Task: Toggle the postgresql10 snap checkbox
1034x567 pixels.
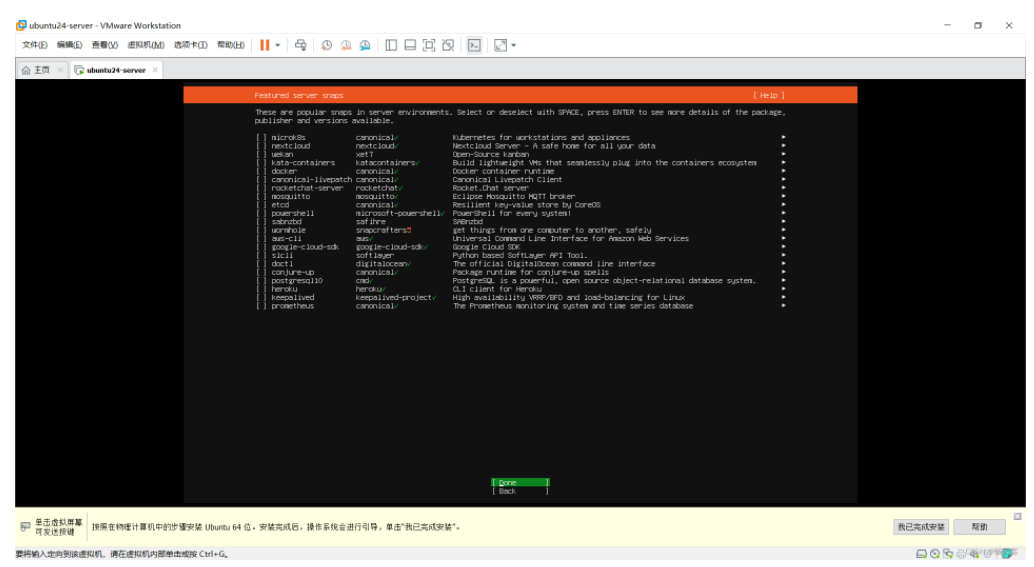Action: click(x=261, y=281)
